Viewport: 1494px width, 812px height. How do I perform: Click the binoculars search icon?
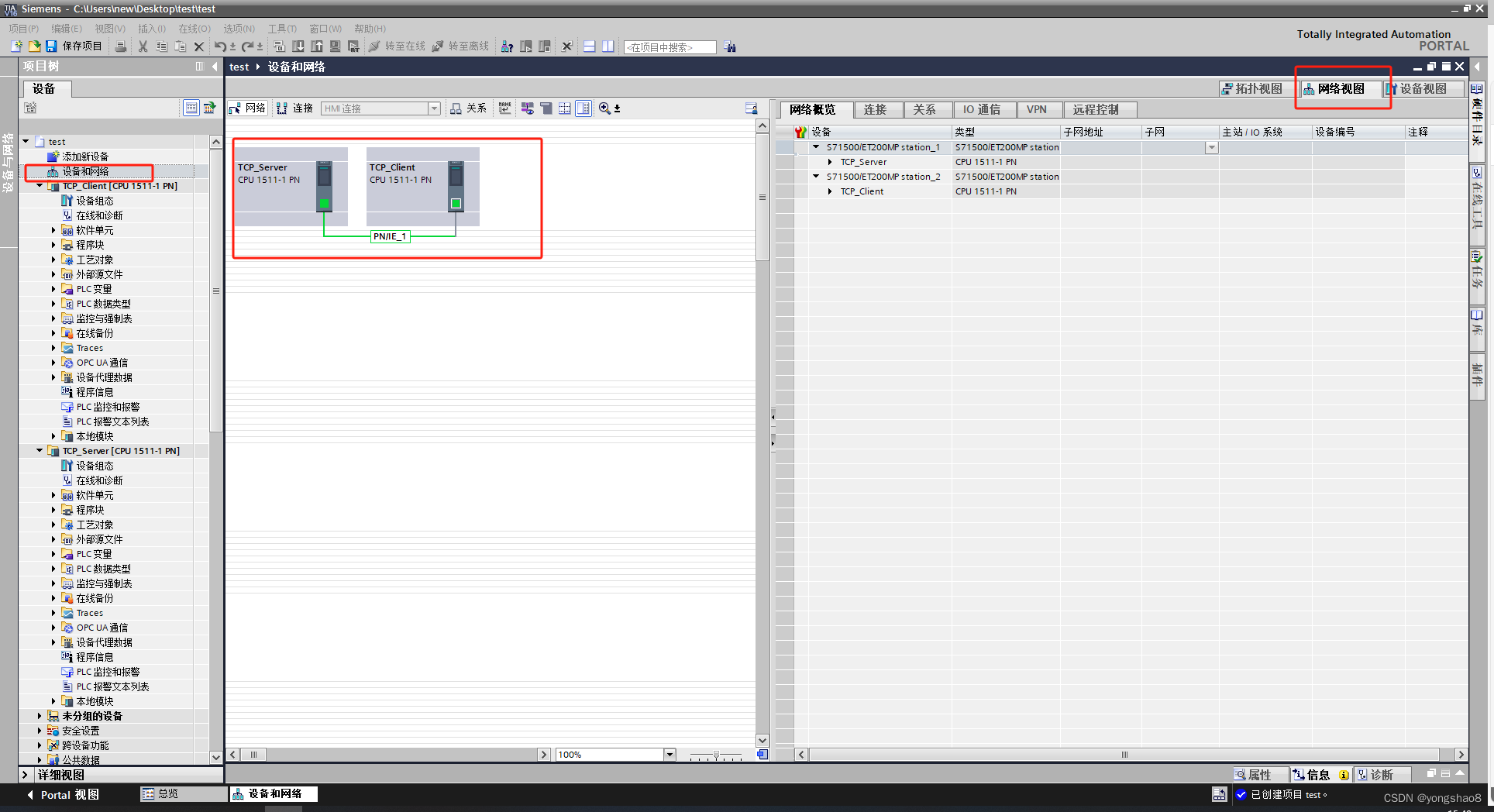pyautogui.click(x=730, y=47)
